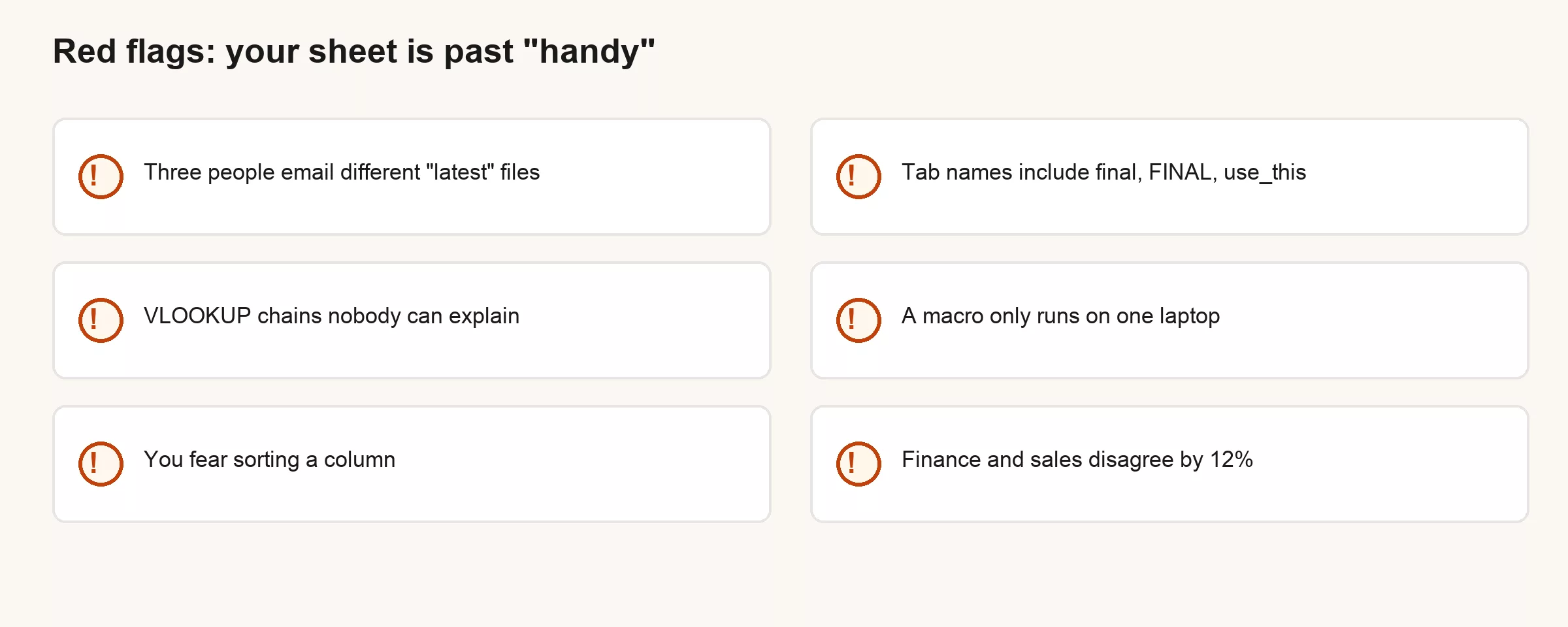Select the 'You fear sorting a column' text
Image resolution: width=1568 pixels, height=627 pixels.
(269, 460)
